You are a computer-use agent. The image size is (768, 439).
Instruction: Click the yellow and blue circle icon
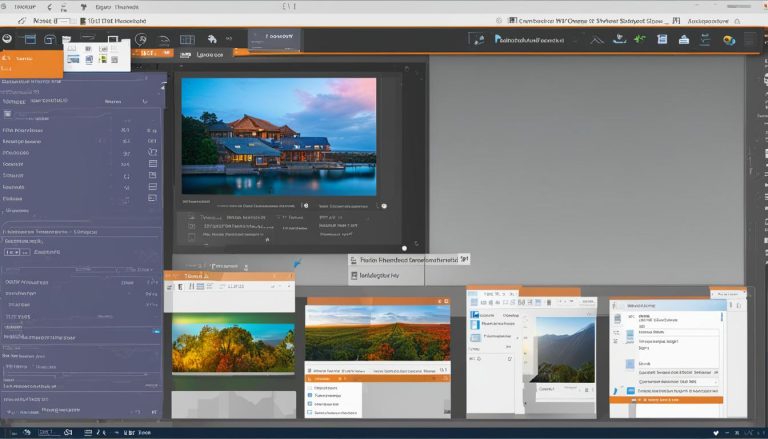729,40
